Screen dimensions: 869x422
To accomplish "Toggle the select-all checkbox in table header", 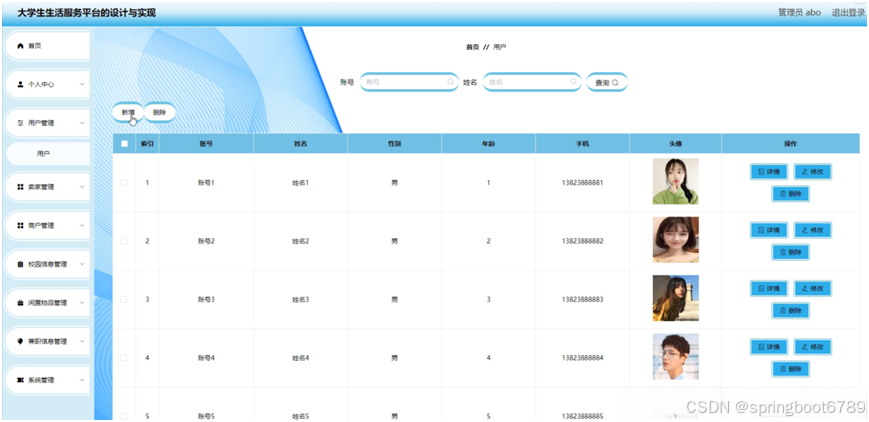I will [x=124, y=144].
